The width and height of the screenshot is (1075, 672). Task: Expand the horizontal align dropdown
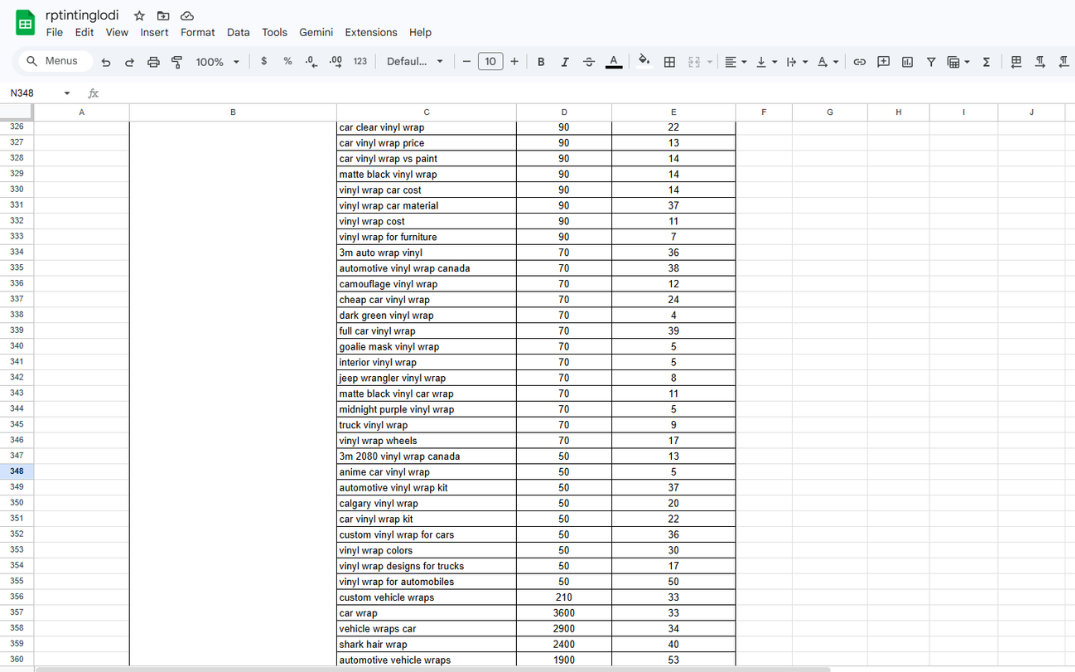(735, 62)
